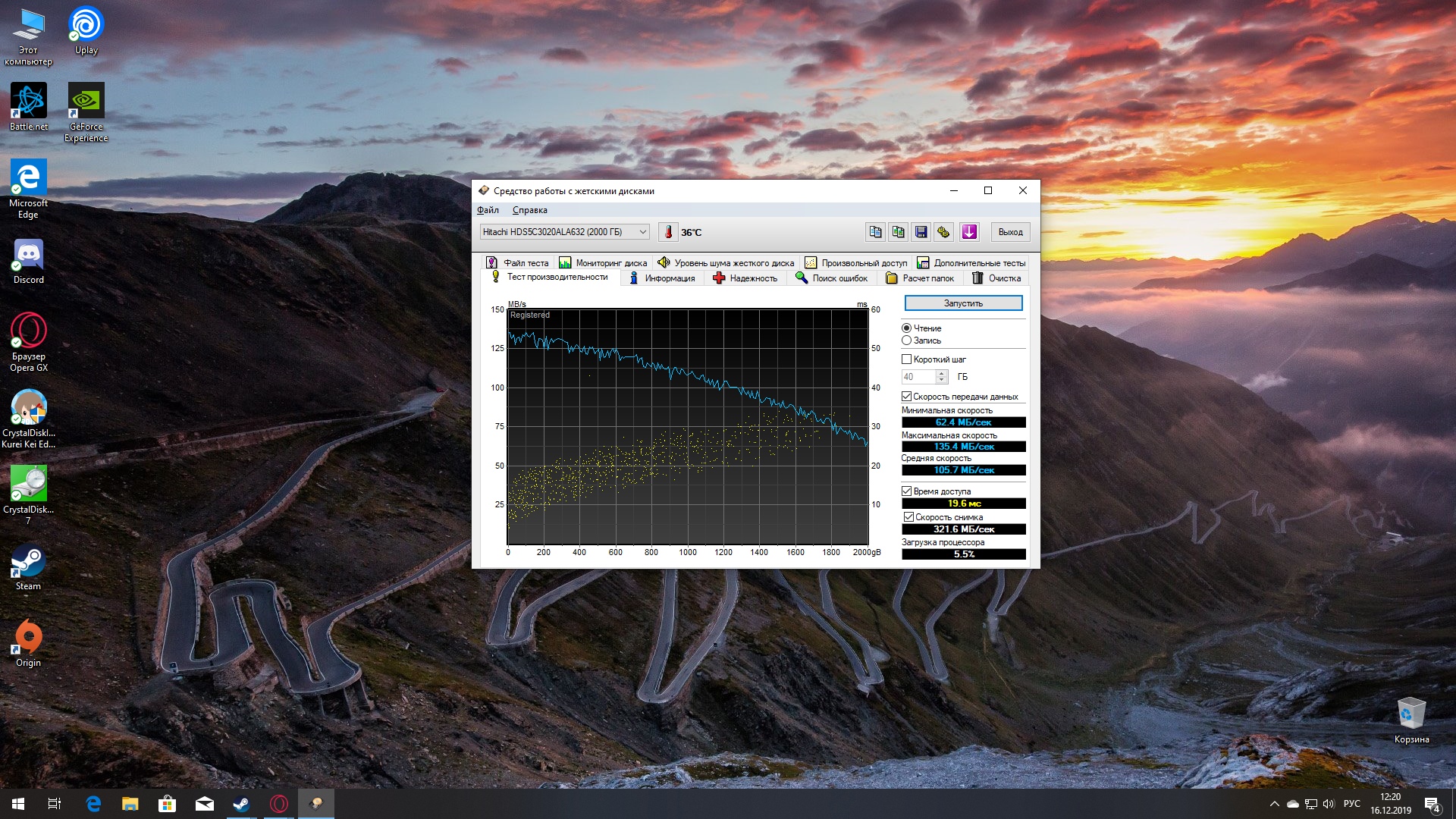
Task: Toggle the Скорость снимка checkbox
Action: pos(908,517)
